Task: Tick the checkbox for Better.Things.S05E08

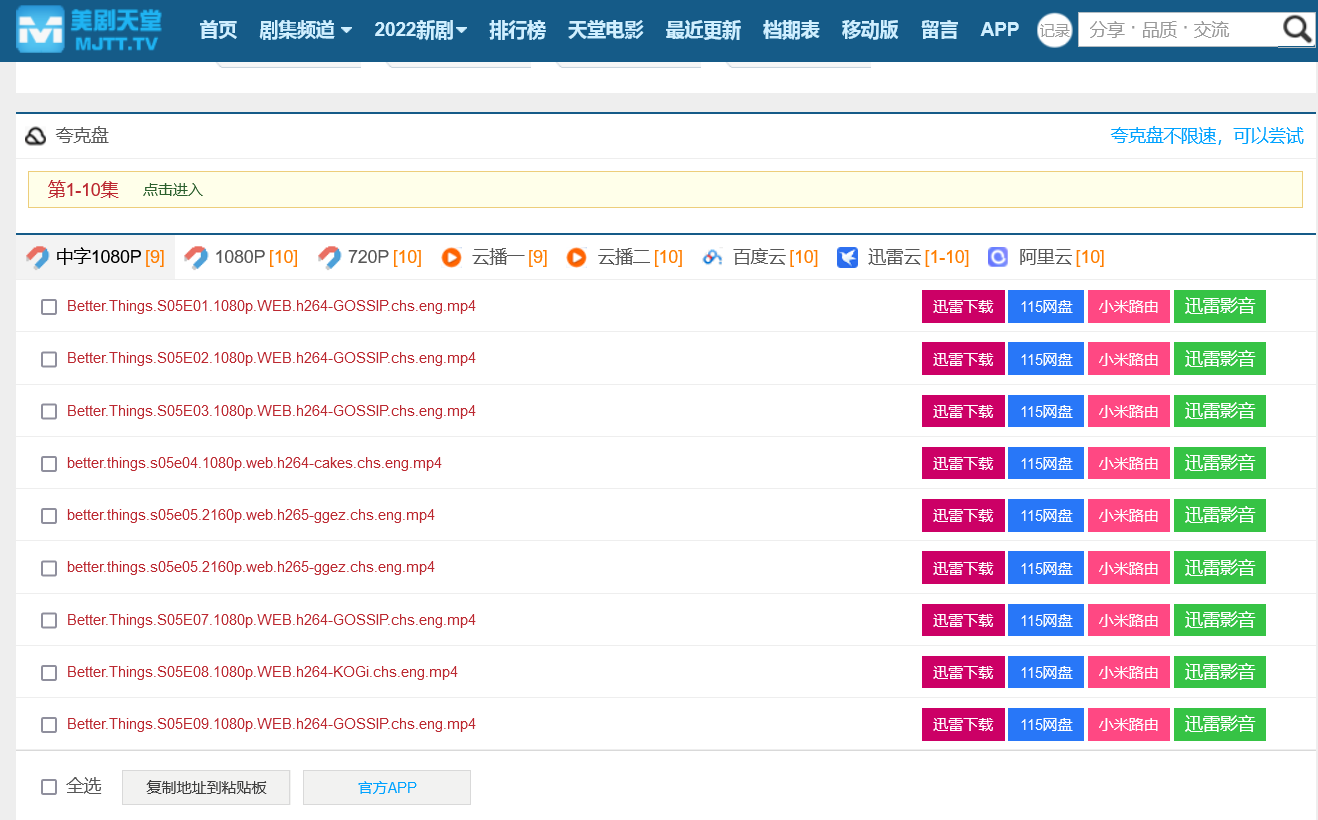Action: tap(49, 673)
